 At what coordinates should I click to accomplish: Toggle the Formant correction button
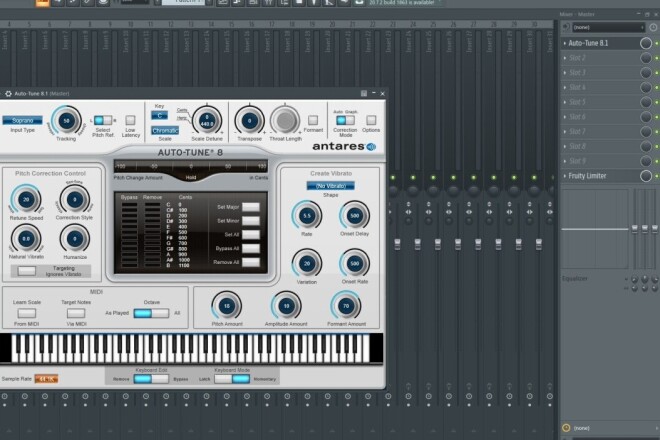click(313, 120)
